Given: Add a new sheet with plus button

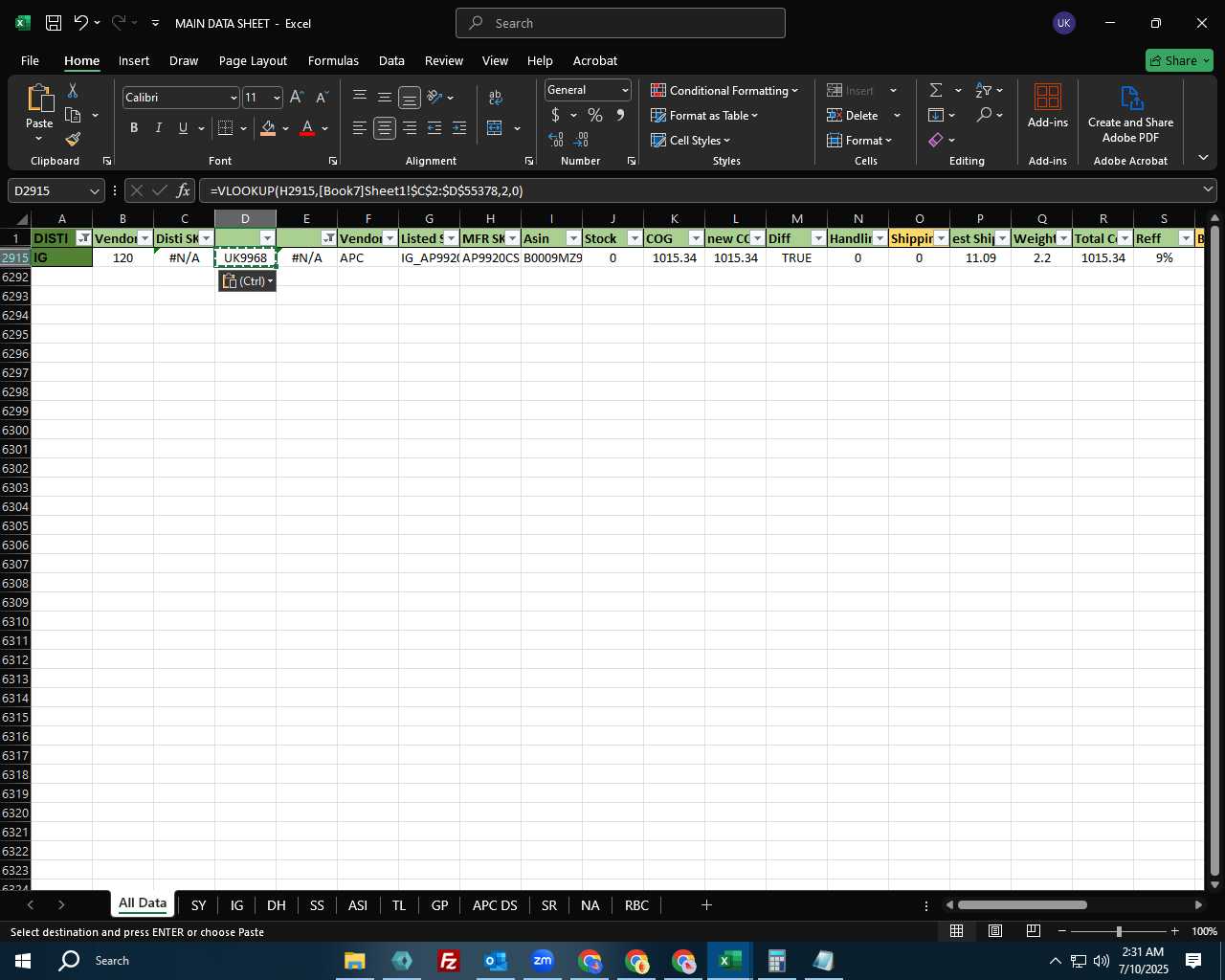Looking at the screenshot, I should click(706, 904).
